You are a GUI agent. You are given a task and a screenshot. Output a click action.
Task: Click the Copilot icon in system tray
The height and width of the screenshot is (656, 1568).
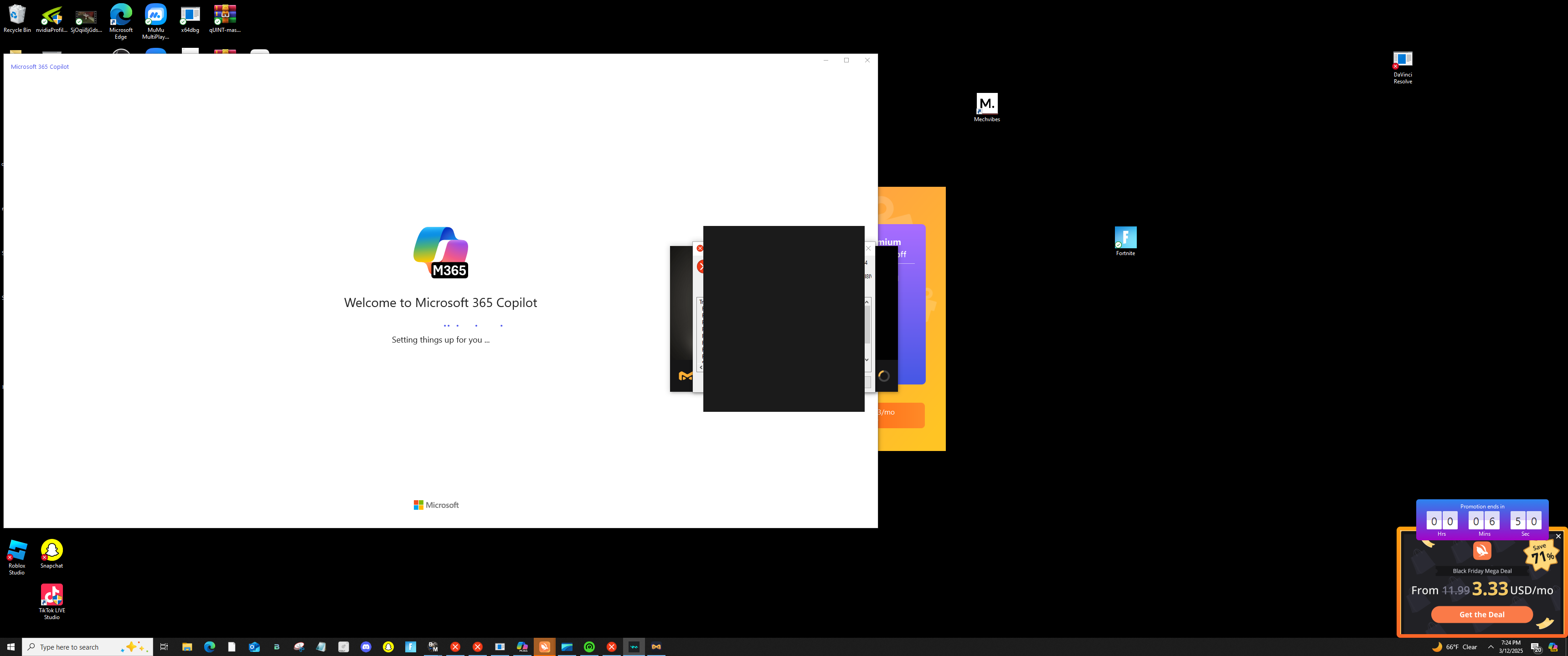tap(1553, 647)
